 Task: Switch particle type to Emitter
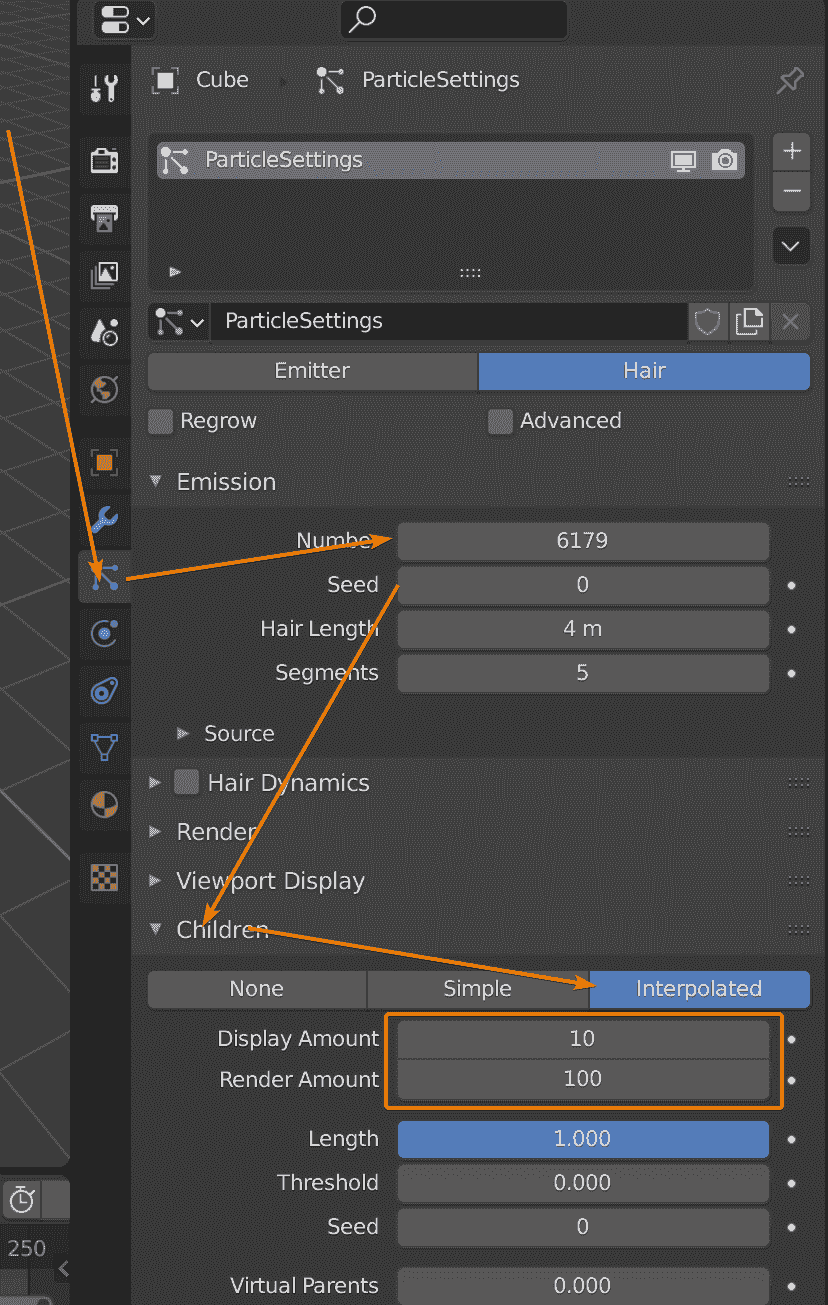click(313, 371)
